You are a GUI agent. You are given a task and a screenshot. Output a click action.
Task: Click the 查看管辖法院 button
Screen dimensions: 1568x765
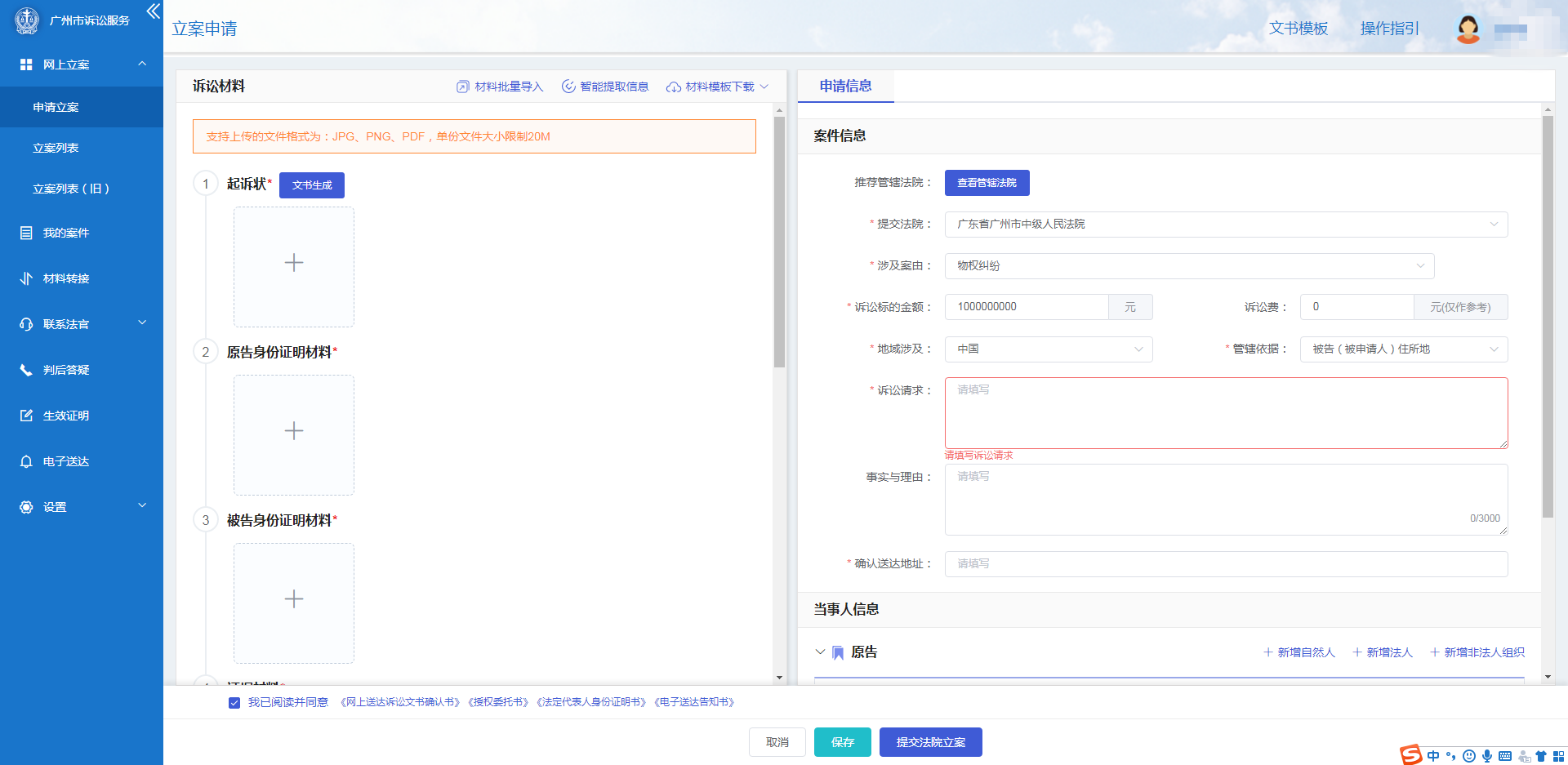[x=987, y=183]
